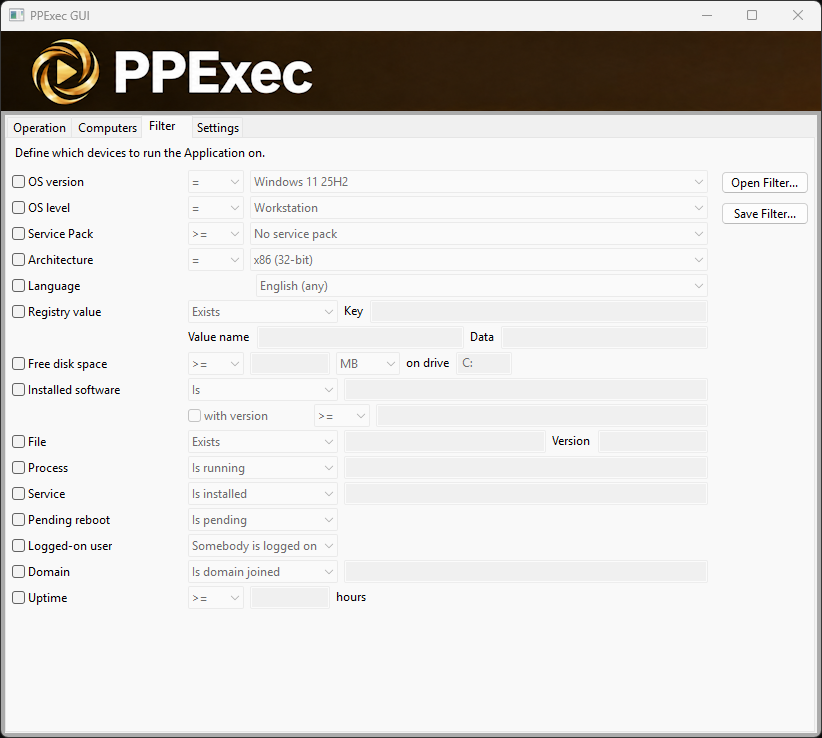Viewport: 822px width, 738px height.
Task: Click the Uptime hours input field
Action: click(290, 598)
